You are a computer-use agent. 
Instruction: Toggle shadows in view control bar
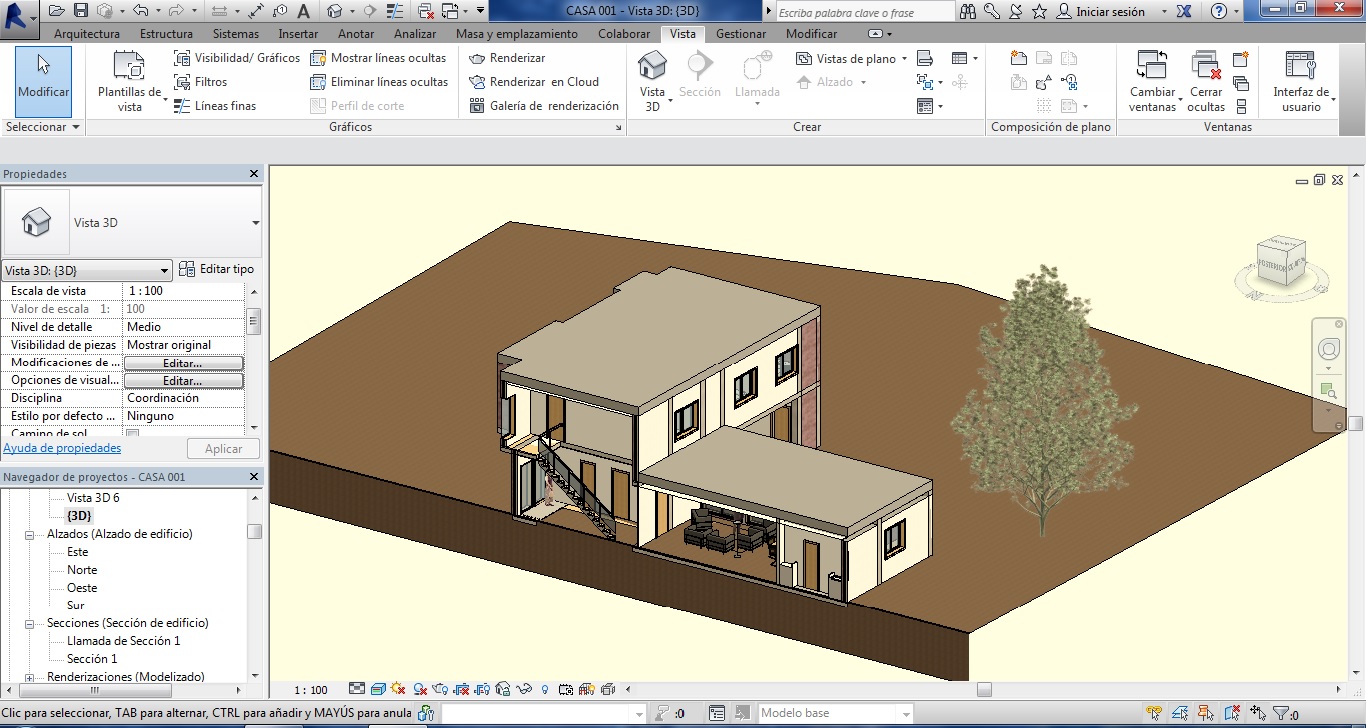(420, 690)
